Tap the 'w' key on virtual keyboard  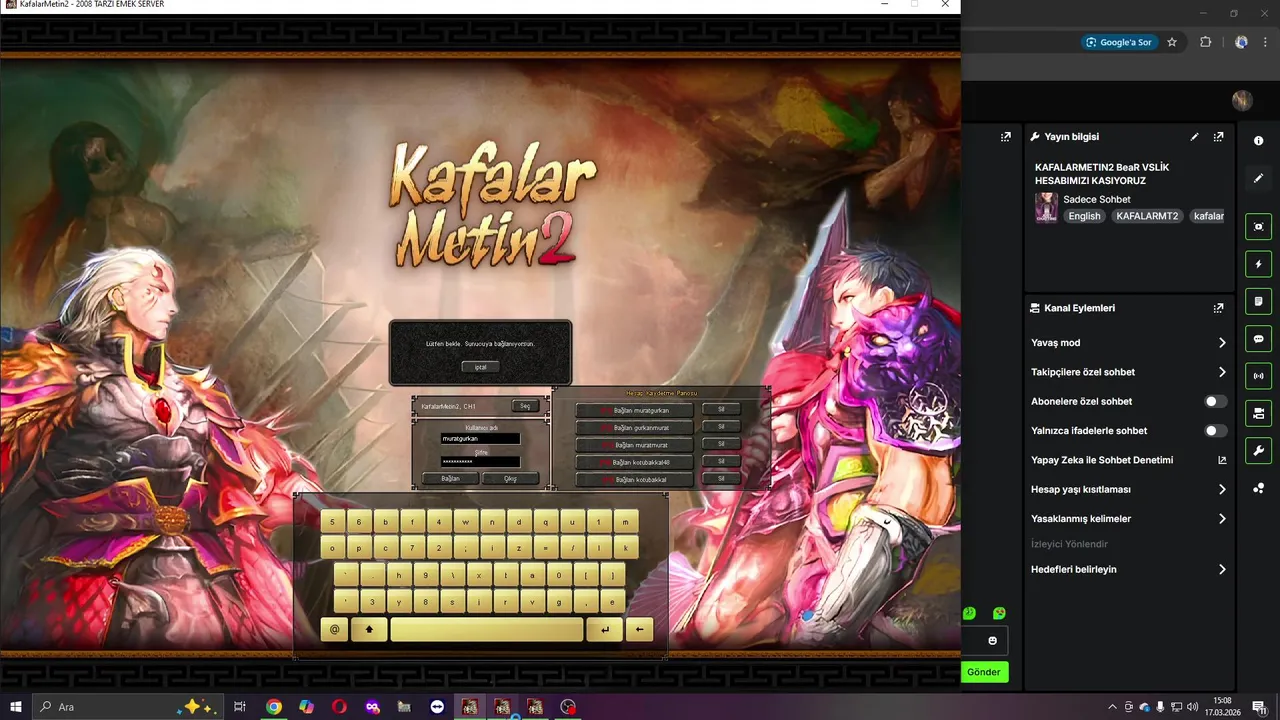pos(466,522)
